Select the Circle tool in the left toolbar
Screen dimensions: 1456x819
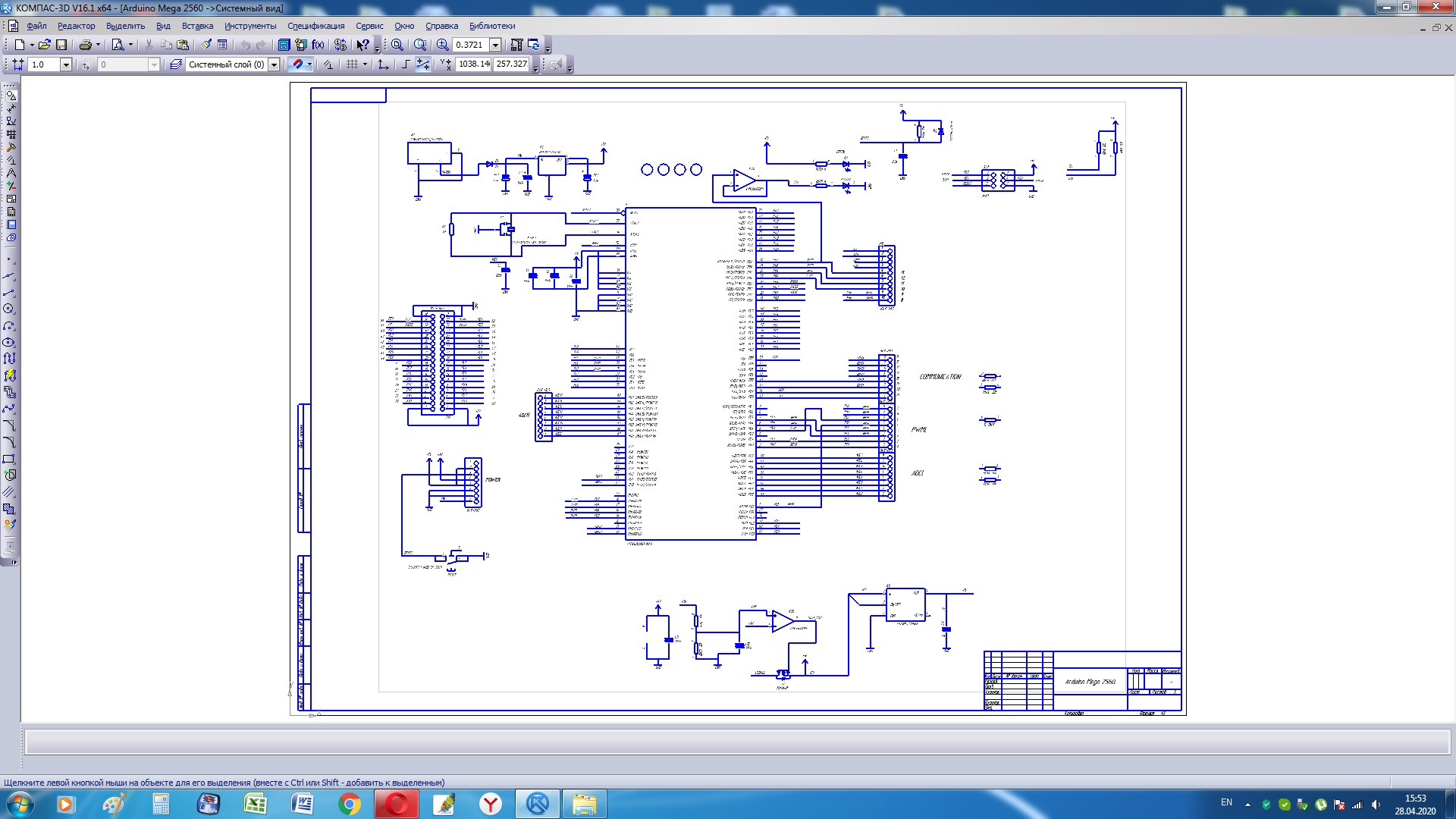point(9,309)
